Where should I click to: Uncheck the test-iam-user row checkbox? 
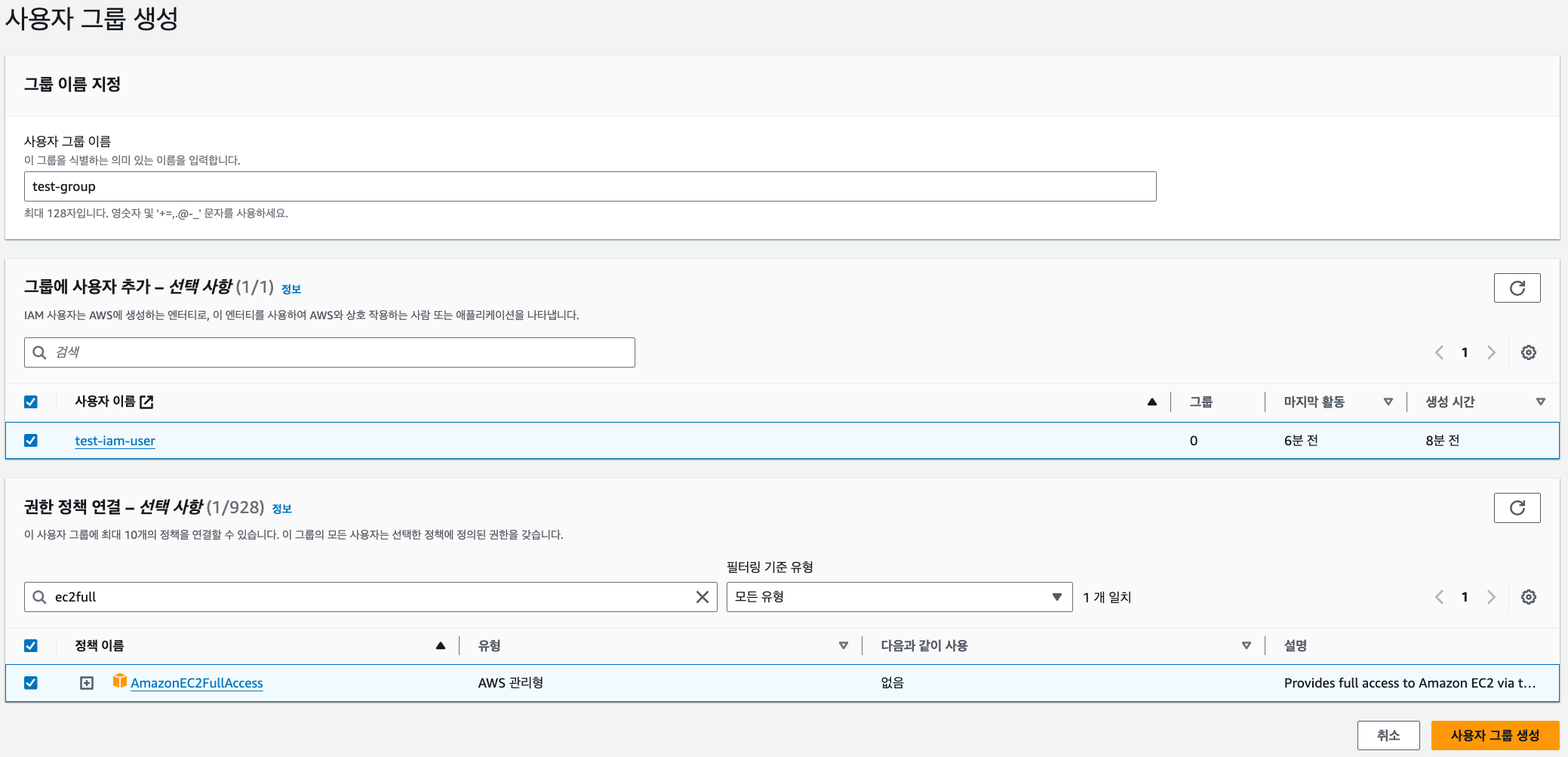(31, 440)
